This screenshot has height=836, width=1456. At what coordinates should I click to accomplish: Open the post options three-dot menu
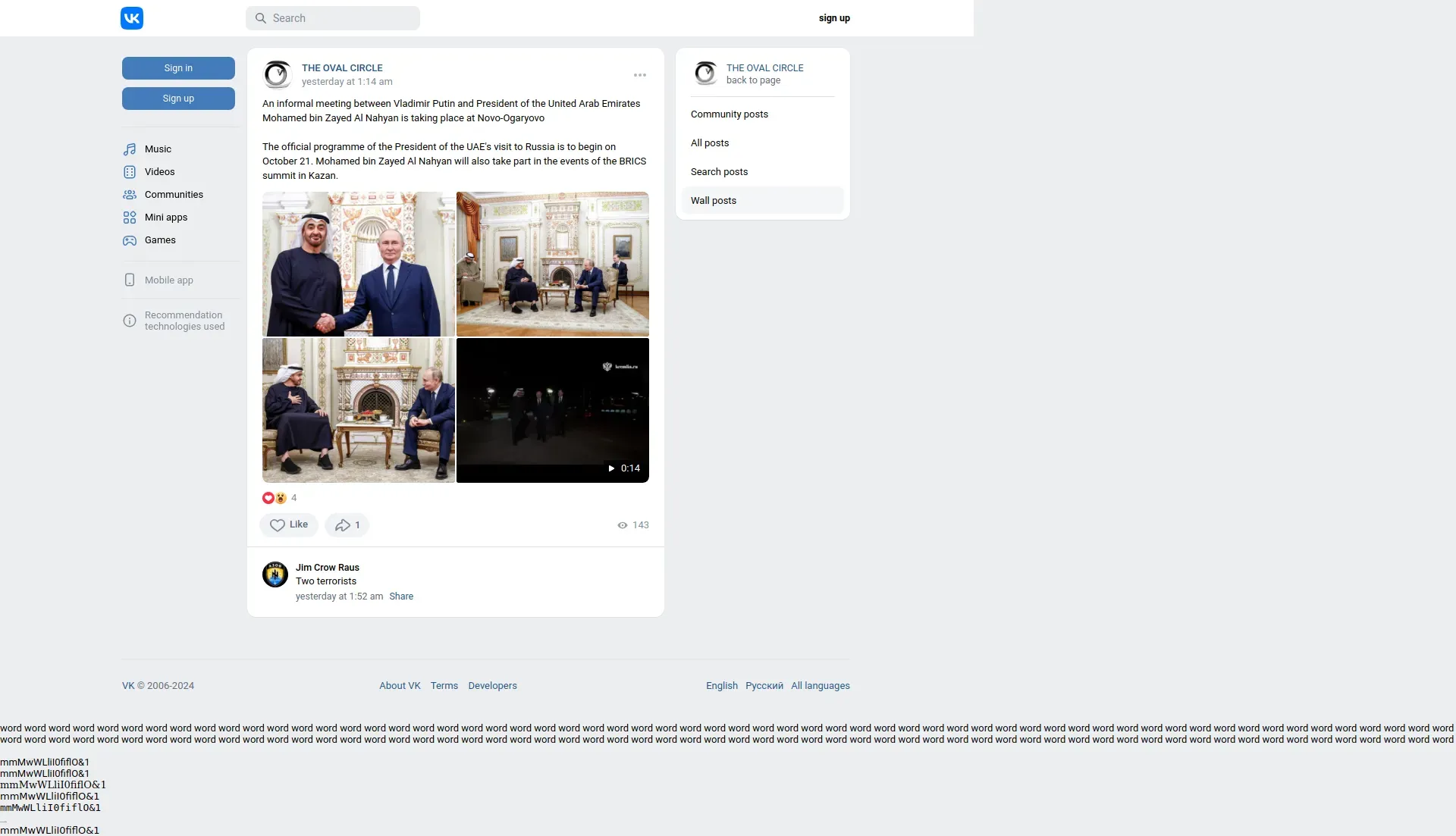(x=640, y=75)
